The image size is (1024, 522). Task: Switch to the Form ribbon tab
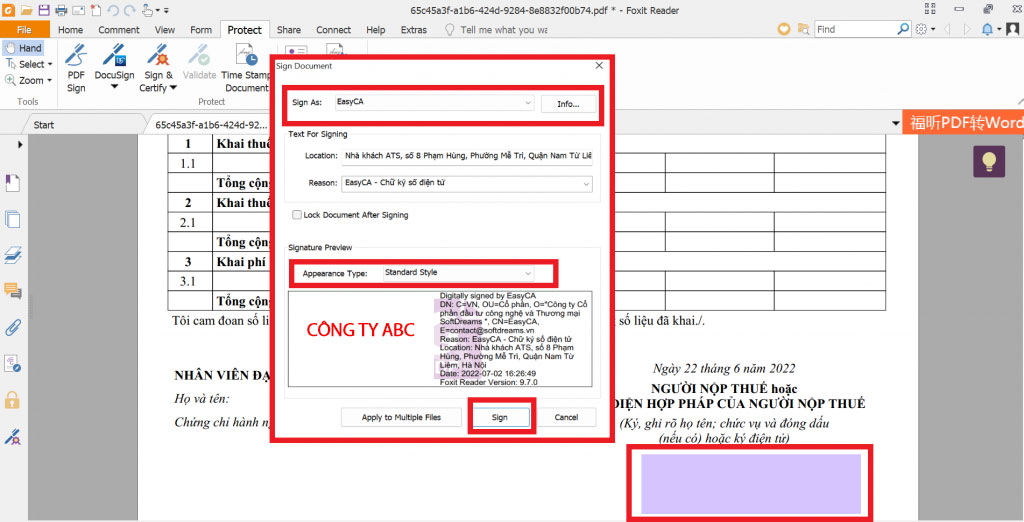[201, 29]
